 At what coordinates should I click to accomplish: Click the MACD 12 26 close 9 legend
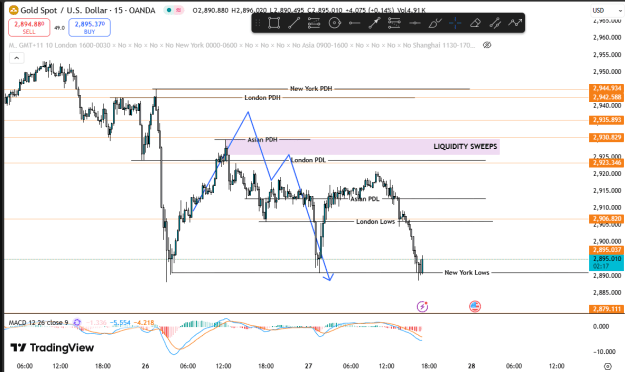[x=38, y=322]
